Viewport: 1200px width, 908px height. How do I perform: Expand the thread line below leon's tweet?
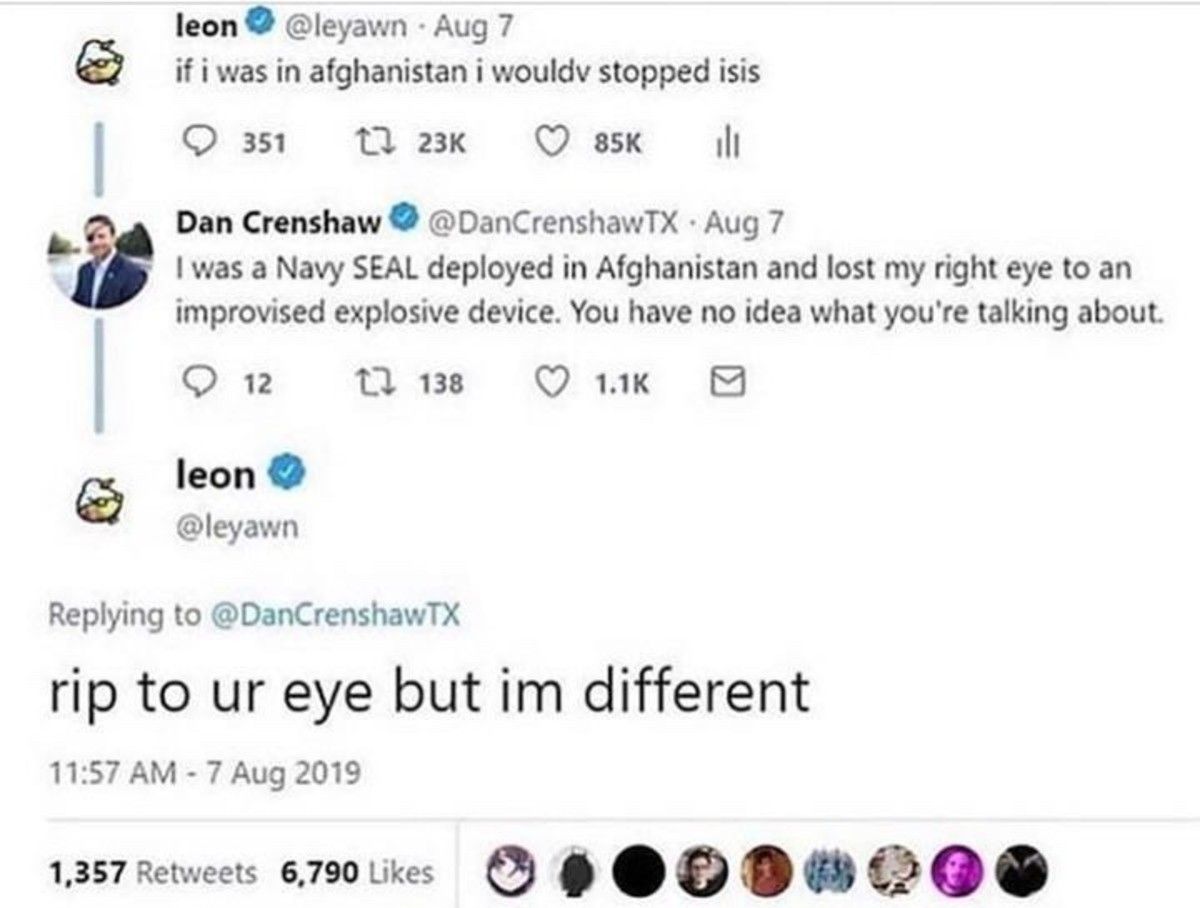pos(97,158)
